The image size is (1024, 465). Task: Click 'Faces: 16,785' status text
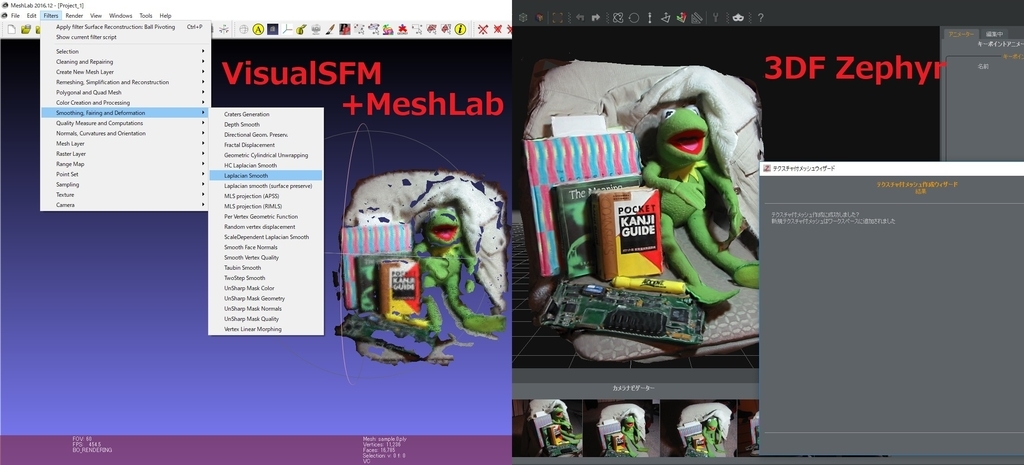[x=380, y=449]
